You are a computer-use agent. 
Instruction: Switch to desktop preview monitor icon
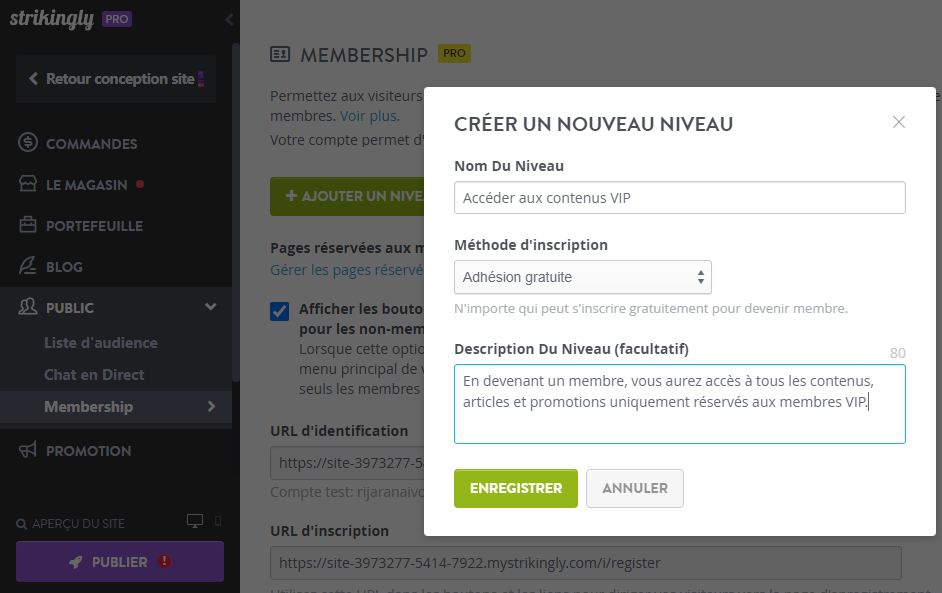pos(195,521)
